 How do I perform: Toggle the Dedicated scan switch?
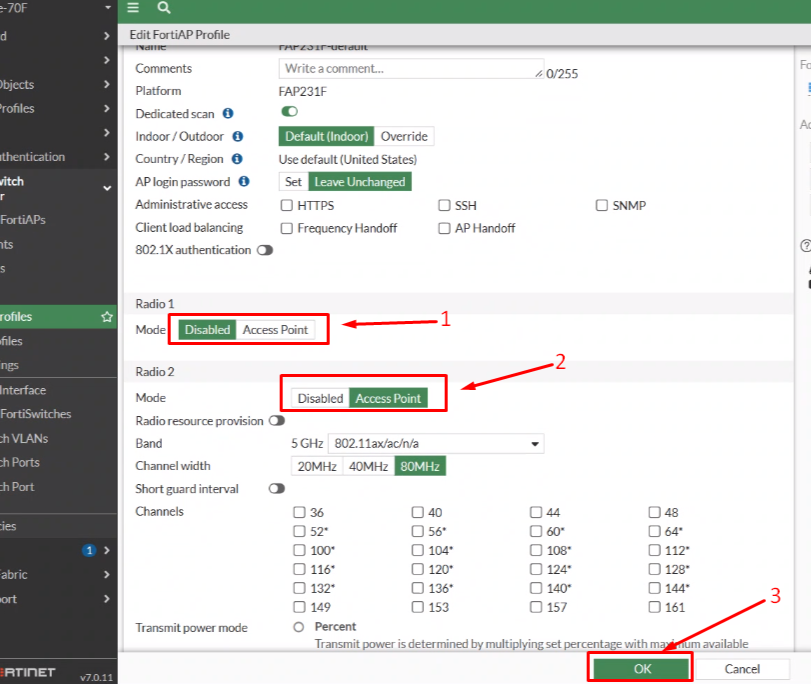click(289, 111)
